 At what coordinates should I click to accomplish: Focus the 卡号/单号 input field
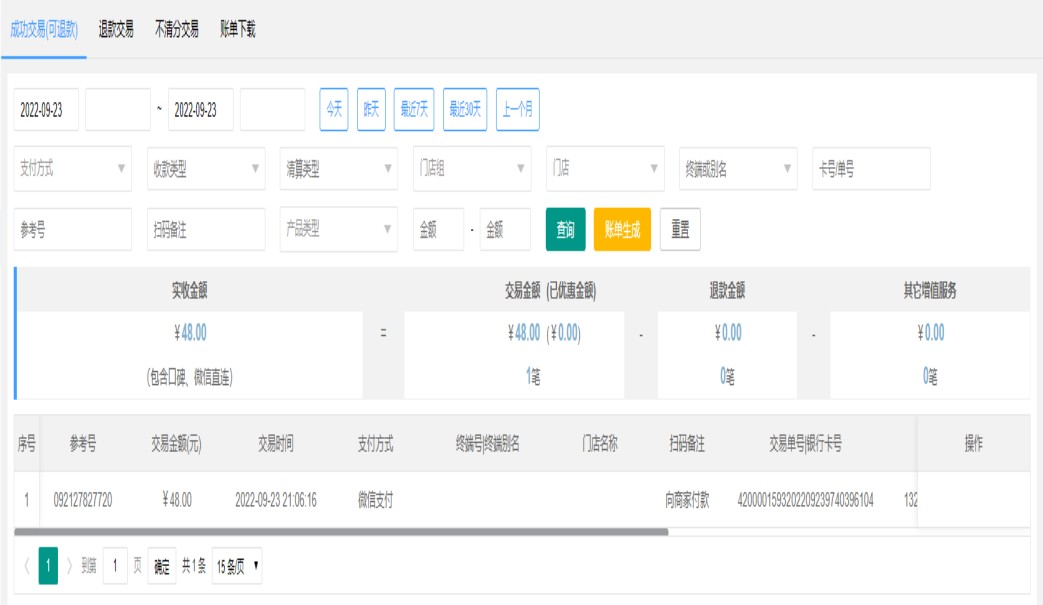(870, 169)
